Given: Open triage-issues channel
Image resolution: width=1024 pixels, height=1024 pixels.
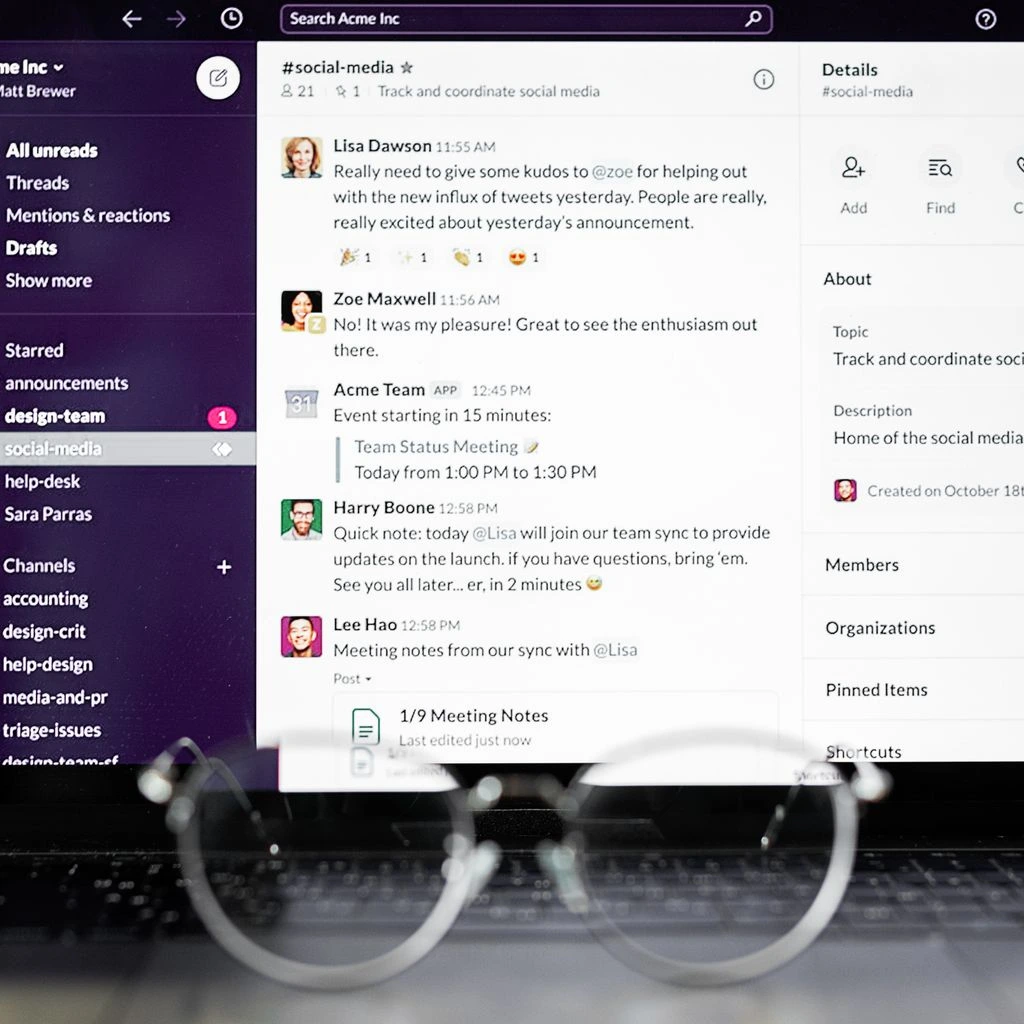Looking at the screenshot, I should coord(52,730).
